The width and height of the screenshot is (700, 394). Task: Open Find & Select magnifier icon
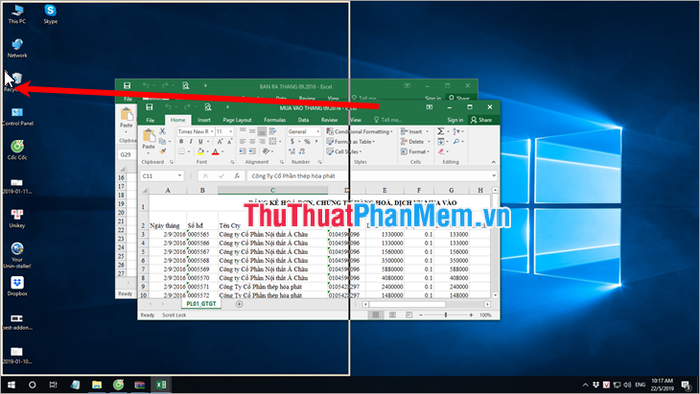coord(456,141)
